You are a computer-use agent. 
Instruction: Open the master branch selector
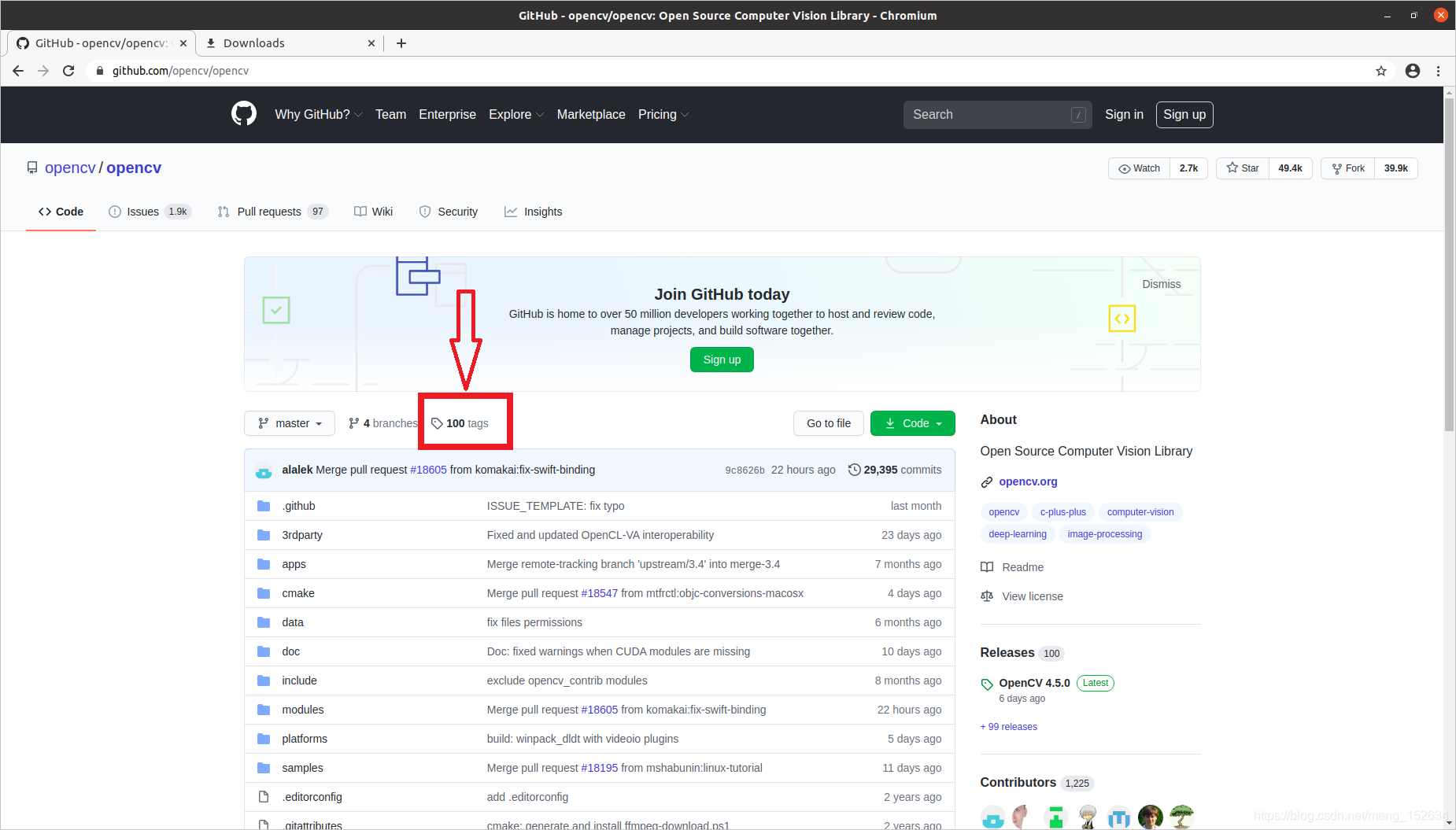[x=290, y=423]
